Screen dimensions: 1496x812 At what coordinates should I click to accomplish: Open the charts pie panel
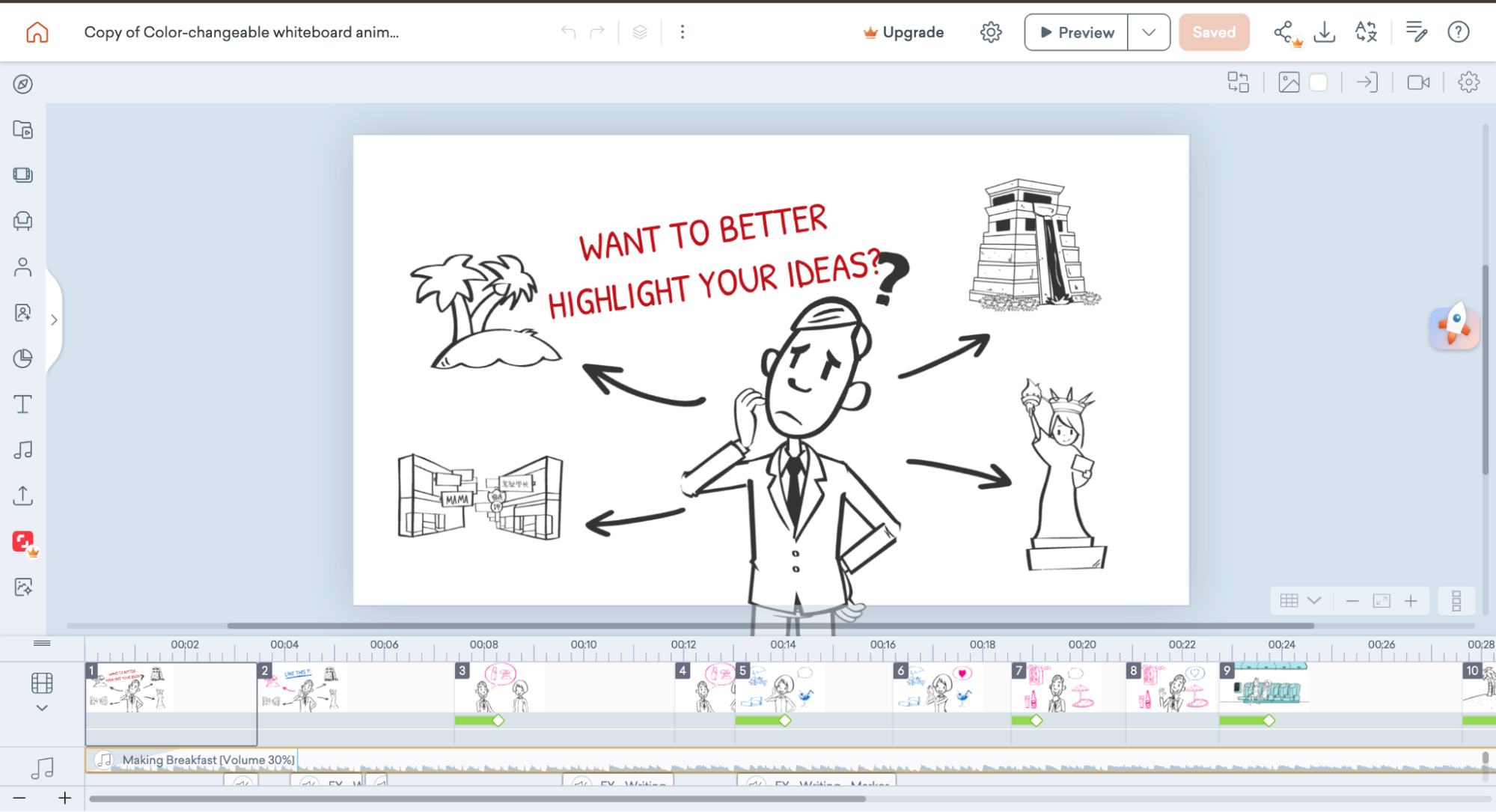pyautogui.click(x=23, y=358)
